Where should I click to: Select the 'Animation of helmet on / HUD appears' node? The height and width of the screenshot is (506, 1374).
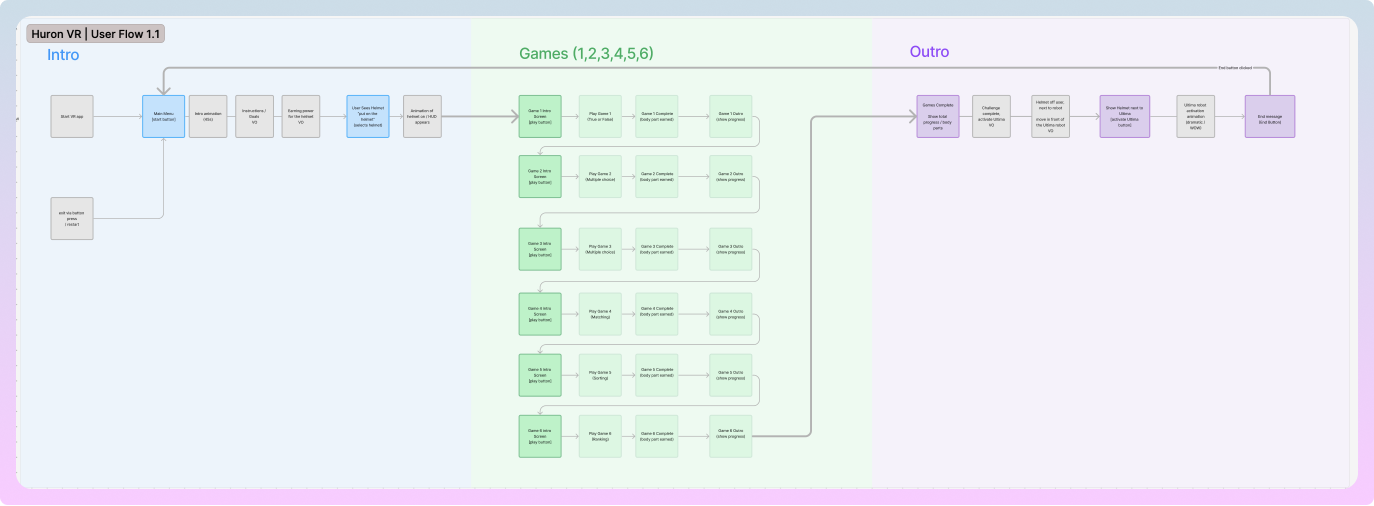pos(422,116)
